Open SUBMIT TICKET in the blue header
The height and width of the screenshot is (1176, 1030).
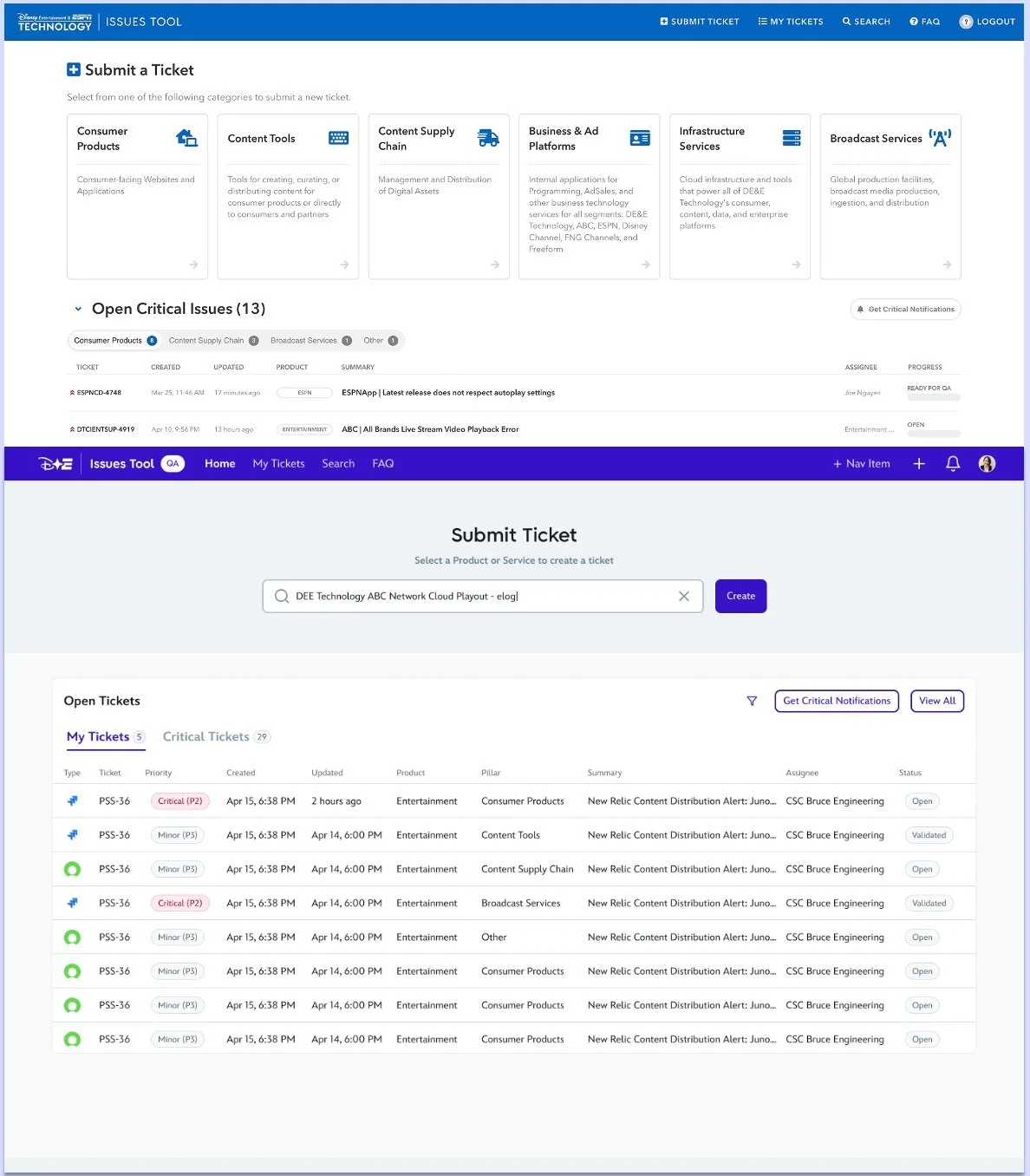(700, 22)
